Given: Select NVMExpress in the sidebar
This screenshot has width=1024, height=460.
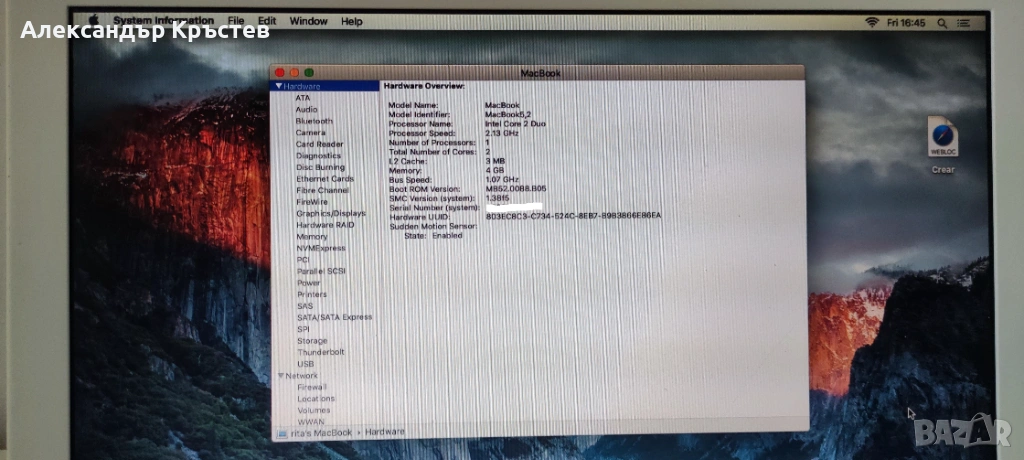Looking at the screenshot, I should coord(321,248).
